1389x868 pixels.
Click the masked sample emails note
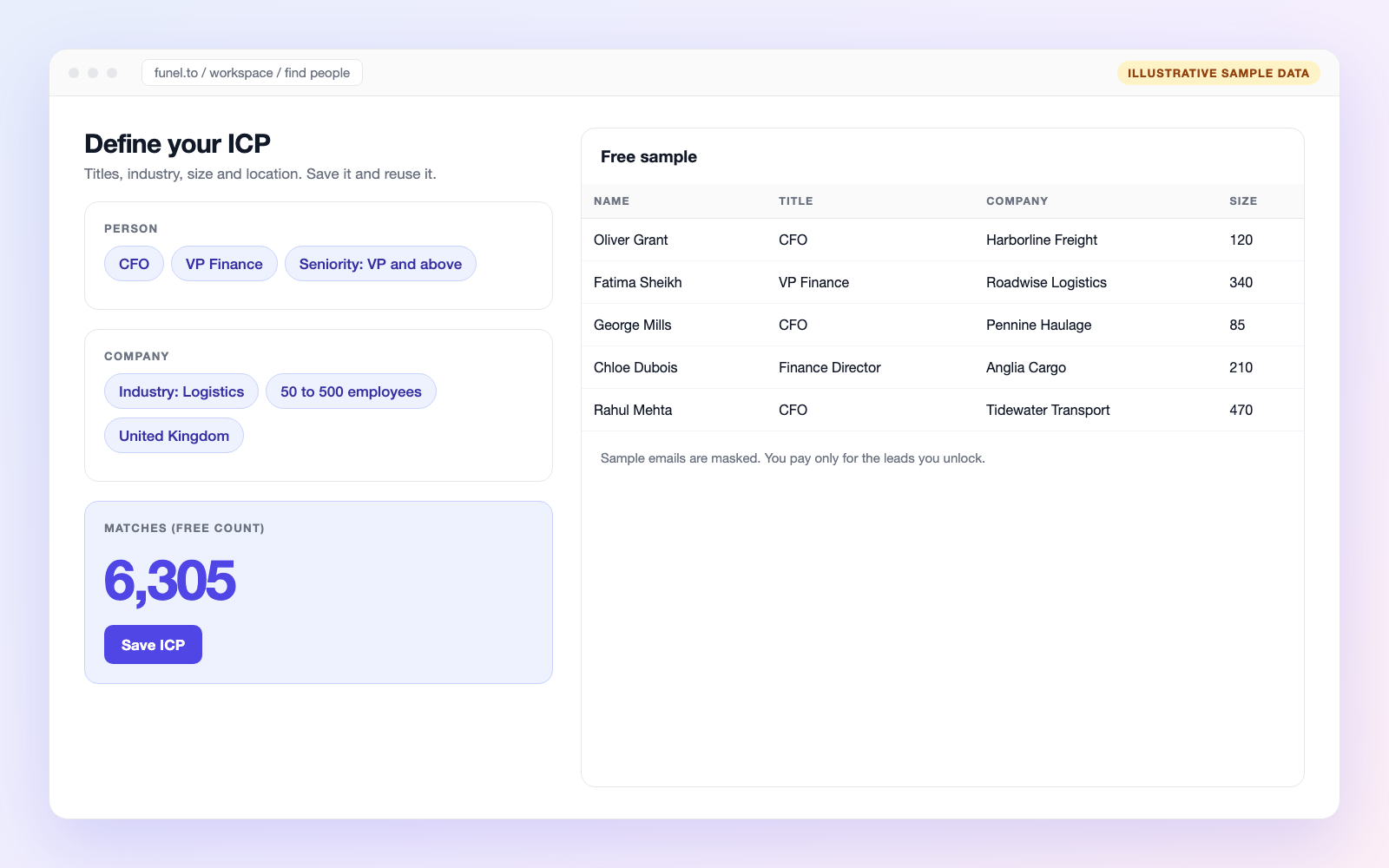coord(793,457)
